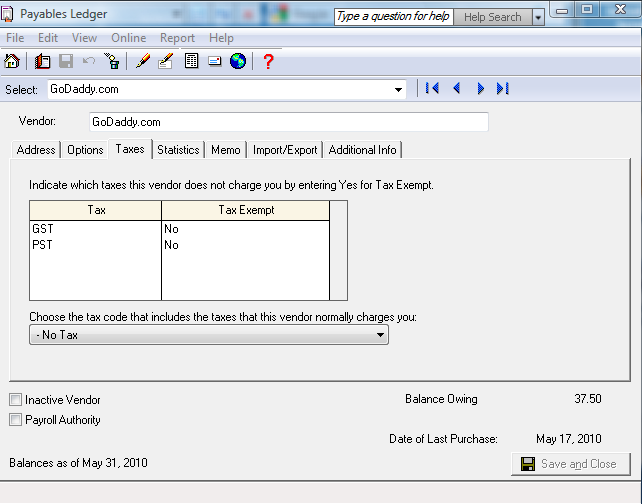Click the Save floppy disk toolbar icon

point(66,61)
